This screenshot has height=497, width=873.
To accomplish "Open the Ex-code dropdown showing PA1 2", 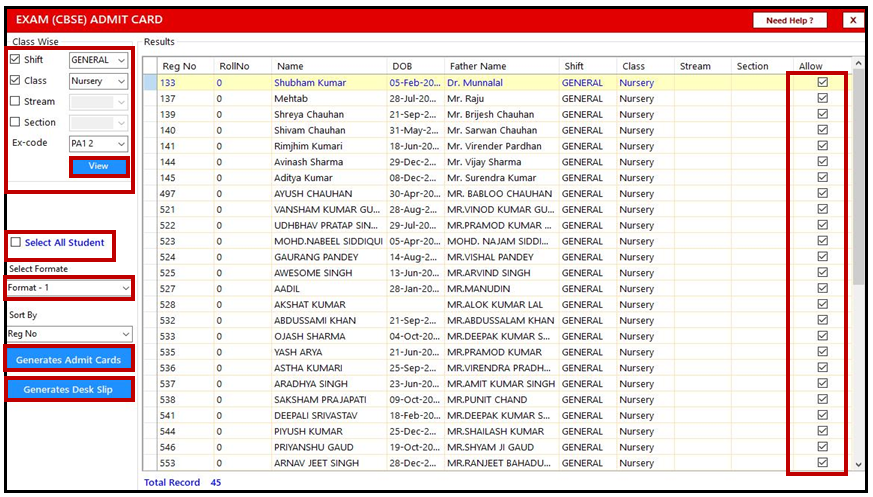I will tap(98, 144).
